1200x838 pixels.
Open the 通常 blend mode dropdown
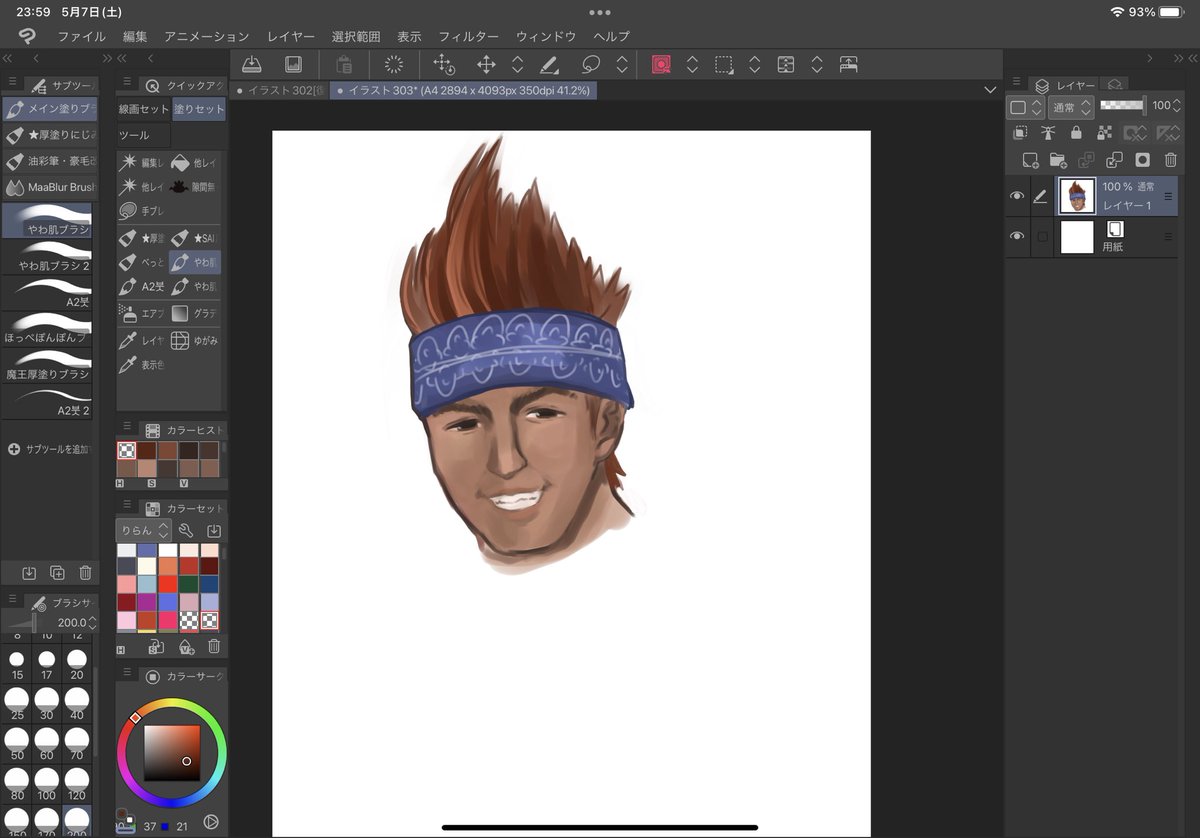click(x=1072, y=106)
